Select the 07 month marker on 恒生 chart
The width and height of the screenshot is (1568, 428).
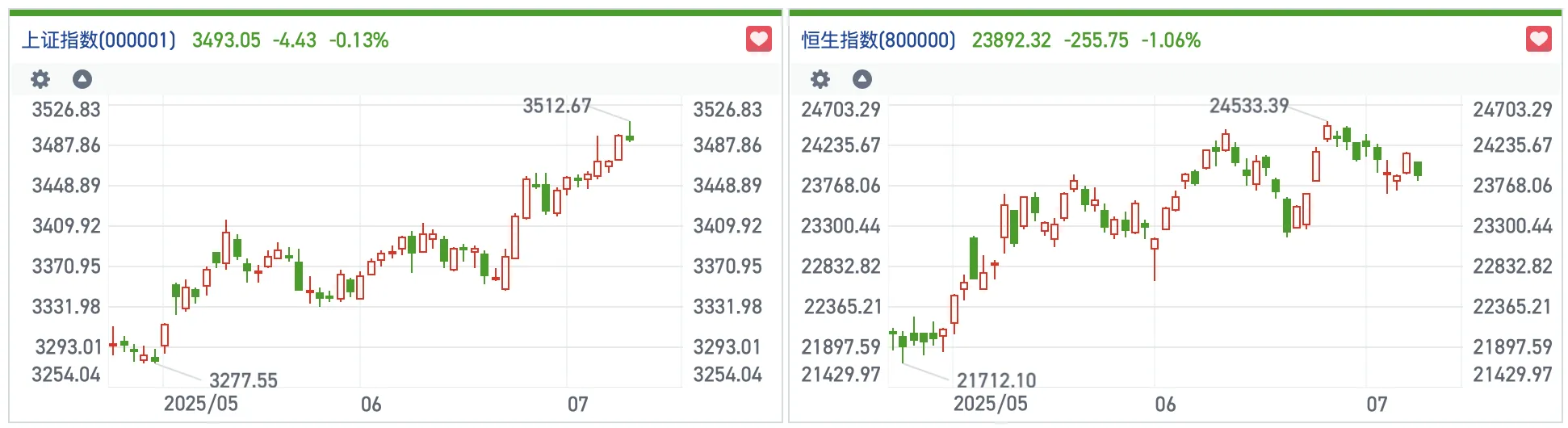point(1377,405)
